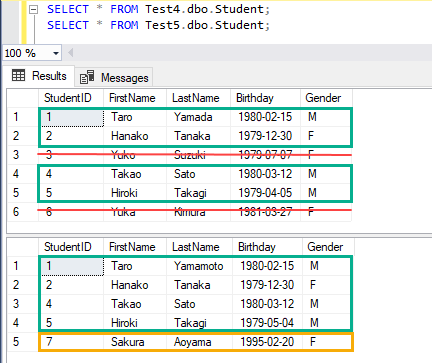The height and width of the screenshot is (363, 432).
Task: Select Birthday header in first result grid
Action: pyautogui.click(x=265, y=98)
